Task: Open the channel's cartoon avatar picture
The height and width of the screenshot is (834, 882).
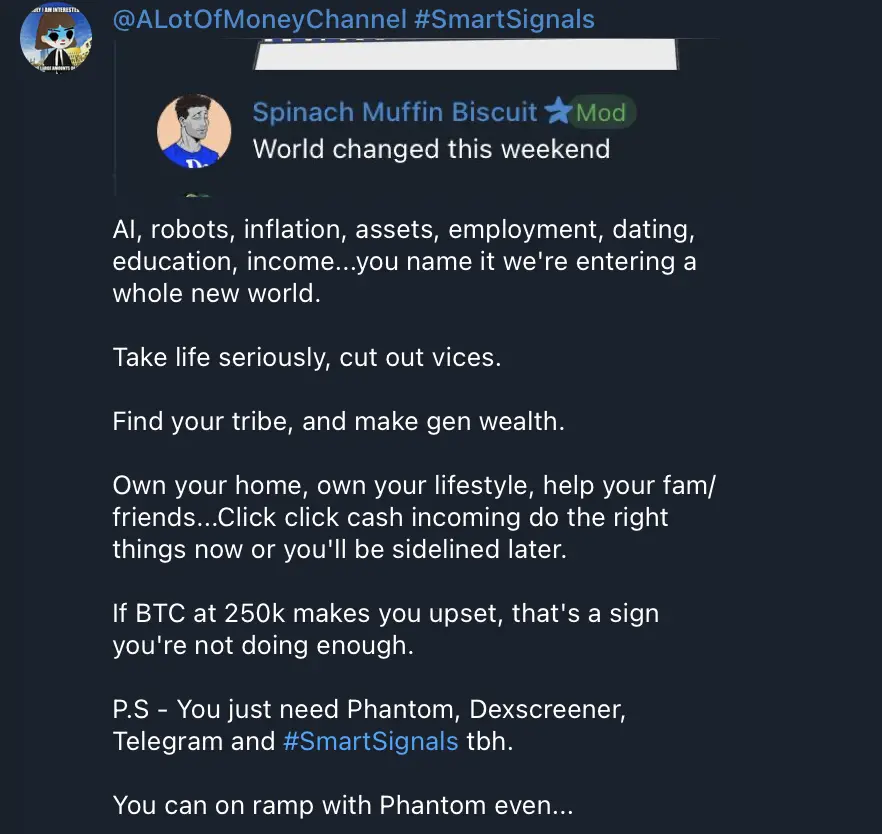Action: [56, 37]
